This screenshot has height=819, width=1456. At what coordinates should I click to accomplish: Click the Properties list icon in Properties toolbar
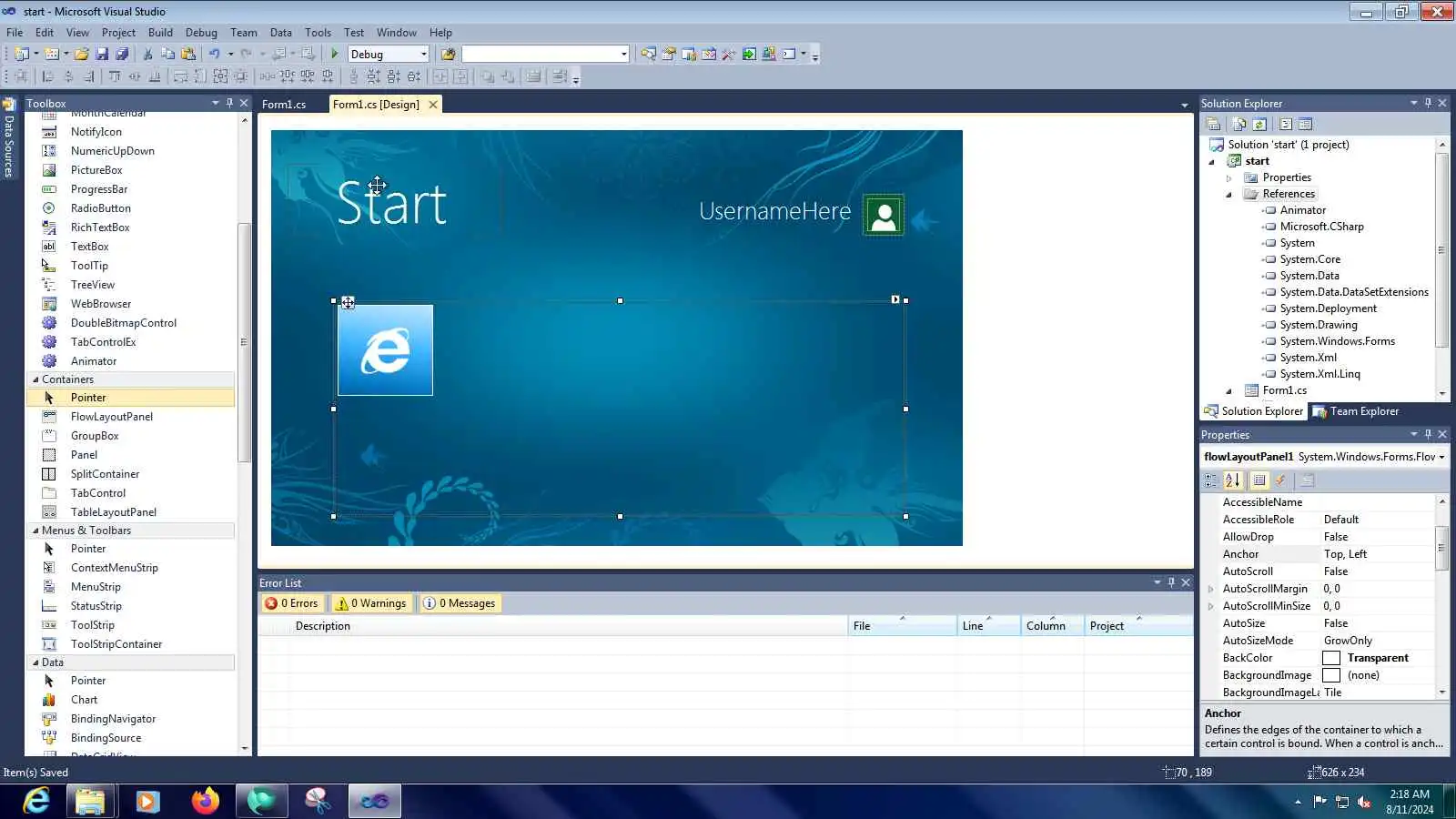point(1259,480)
